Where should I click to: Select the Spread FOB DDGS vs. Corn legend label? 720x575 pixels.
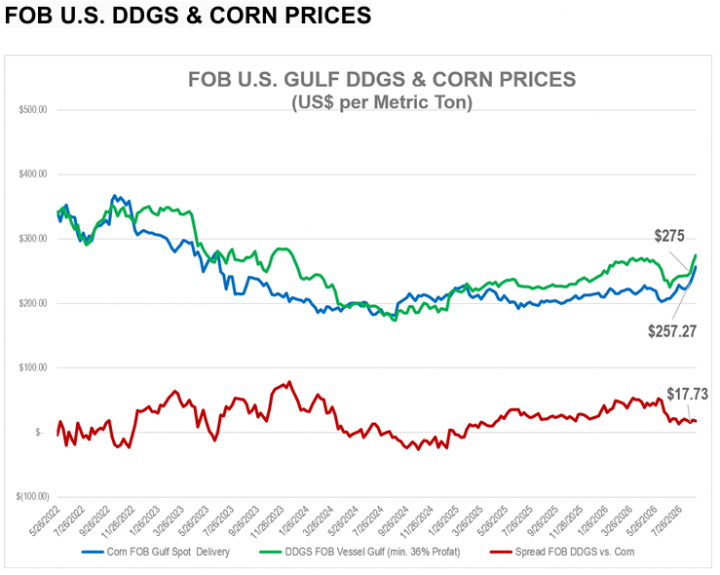[574, 552]
